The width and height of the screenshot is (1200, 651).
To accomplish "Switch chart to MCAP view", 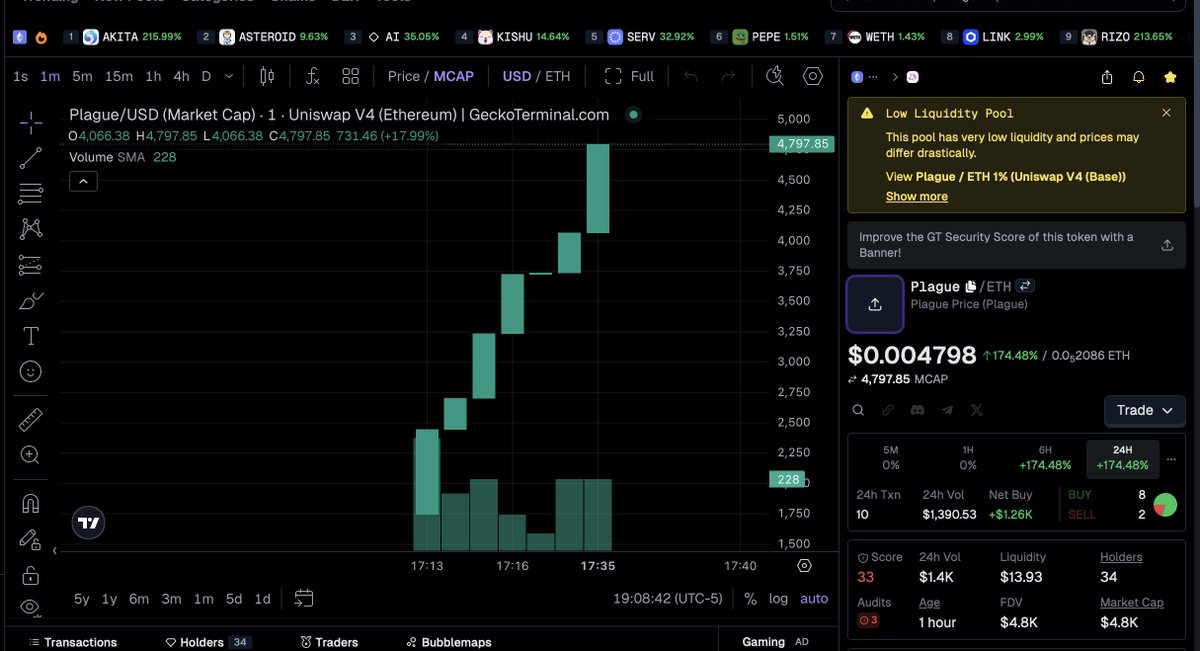I will click(x=454, y=76).
